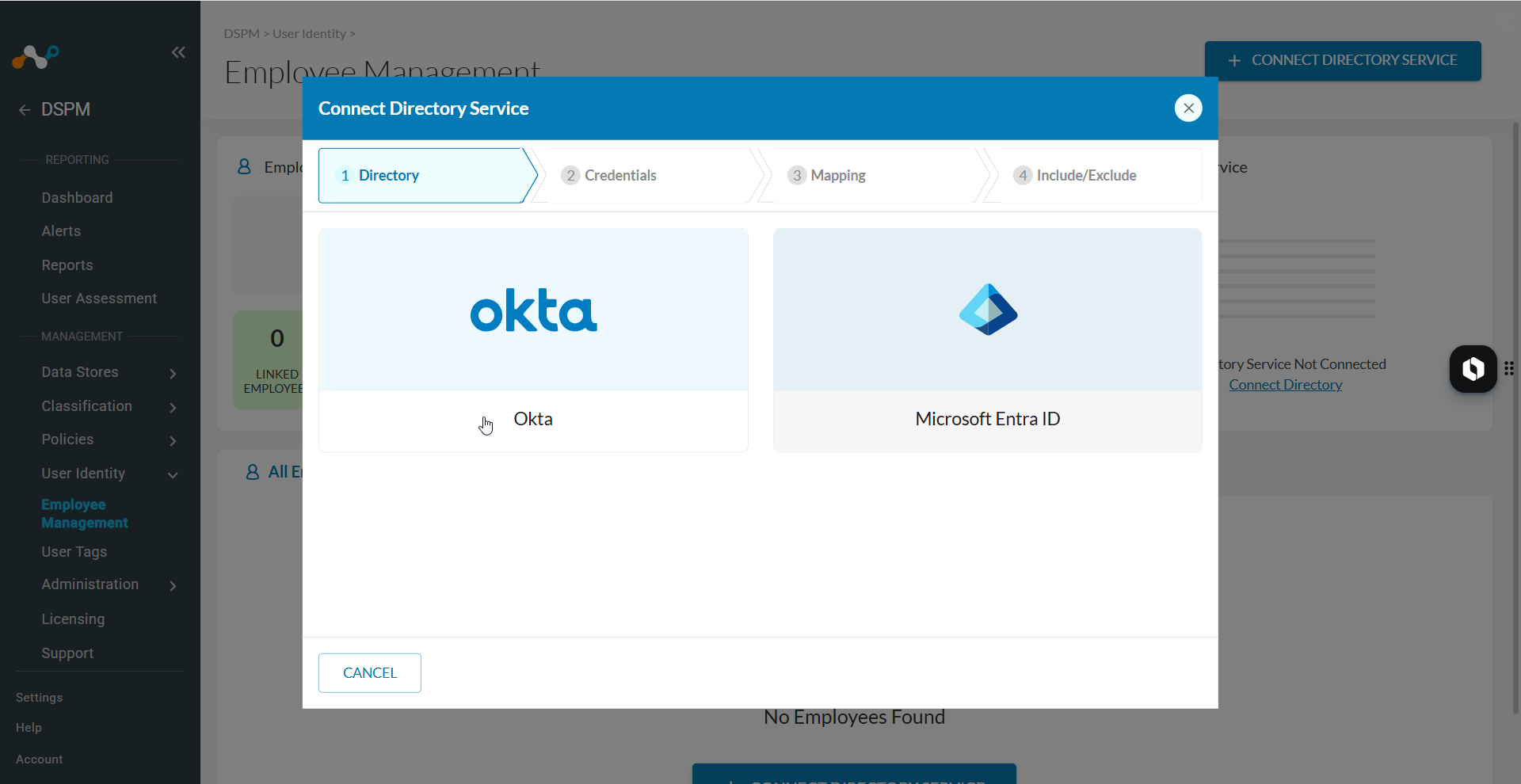Select the Directory step tab
The image size is (1521, 784).
pos(427,176)
